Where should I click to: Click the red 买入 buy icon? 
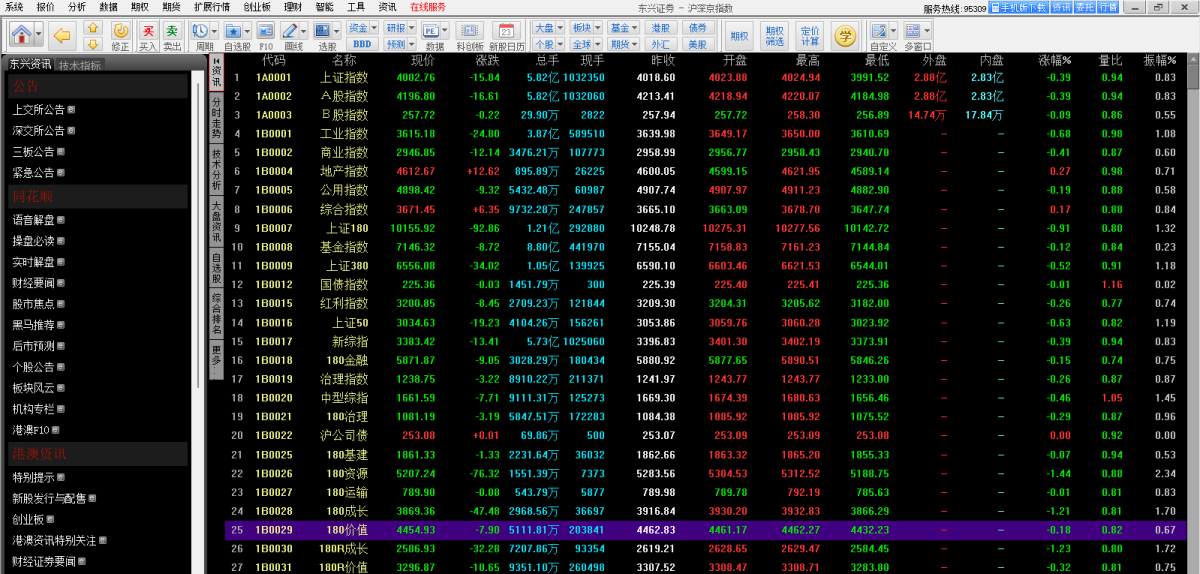[x=148, y=35]
